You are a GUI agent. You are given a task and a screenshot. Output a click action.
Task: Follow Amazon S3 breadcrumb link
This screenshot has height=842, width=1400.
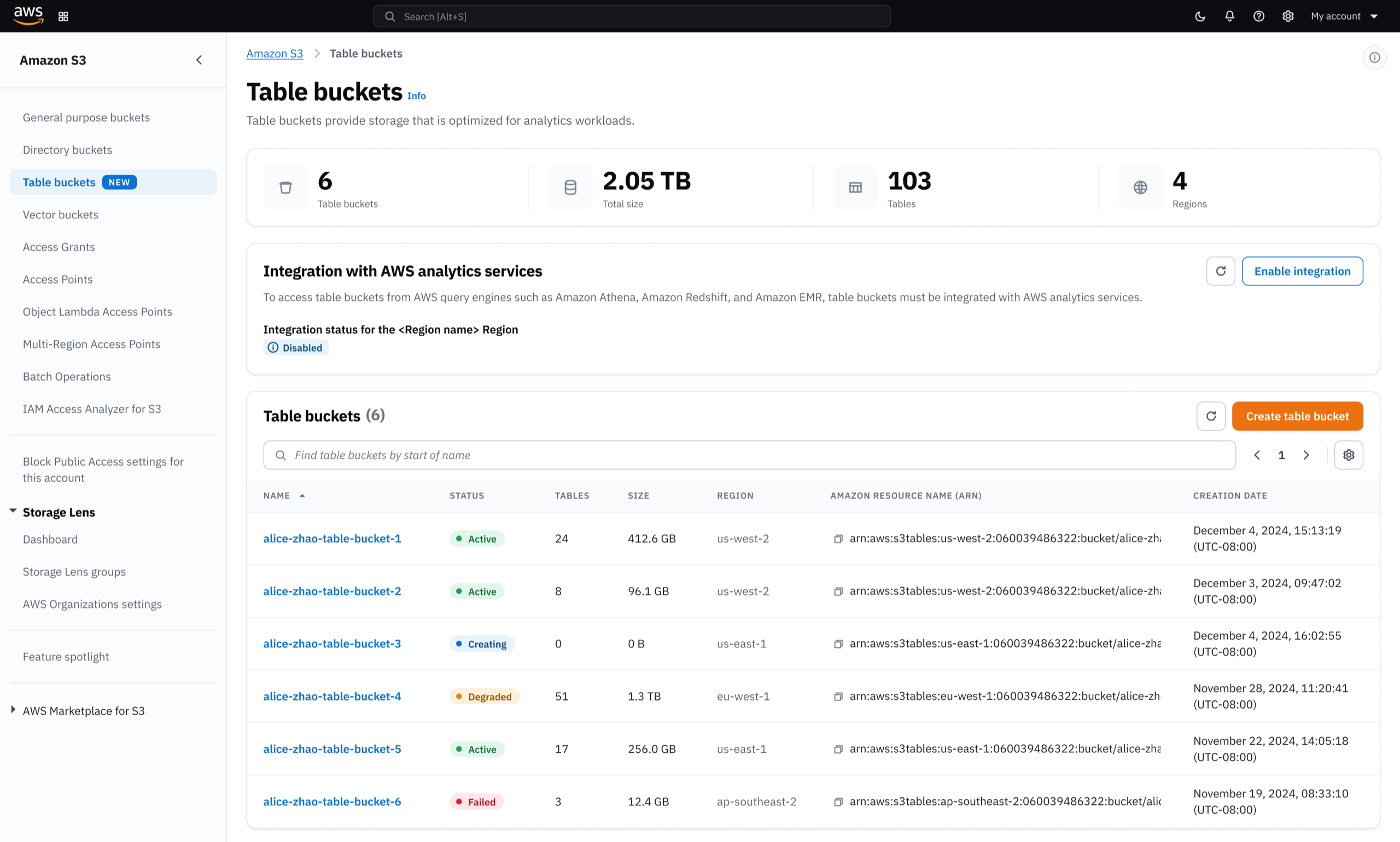(x=275, y=54)
